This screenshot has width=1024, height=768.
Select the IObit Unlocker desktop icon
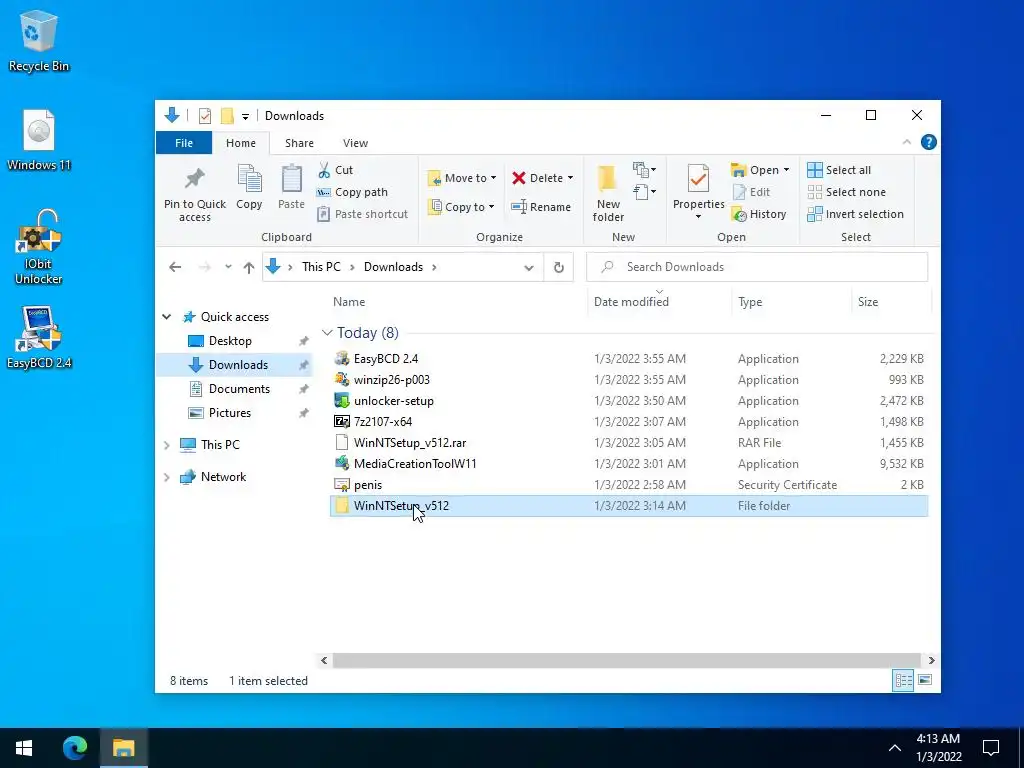click(39, 247)
